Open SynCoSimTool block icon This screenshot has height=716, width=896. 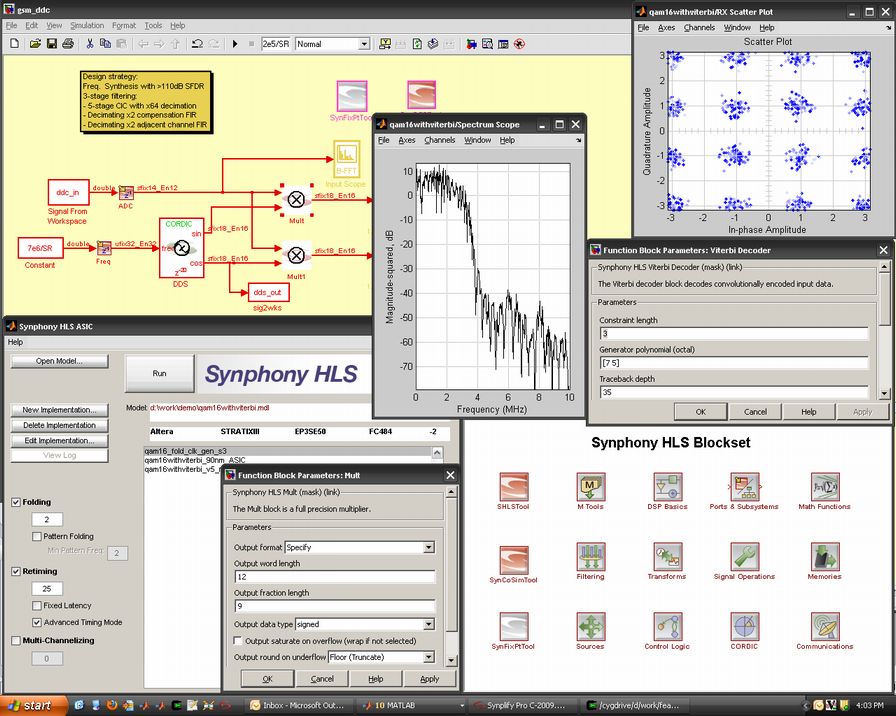click(514, 560)
